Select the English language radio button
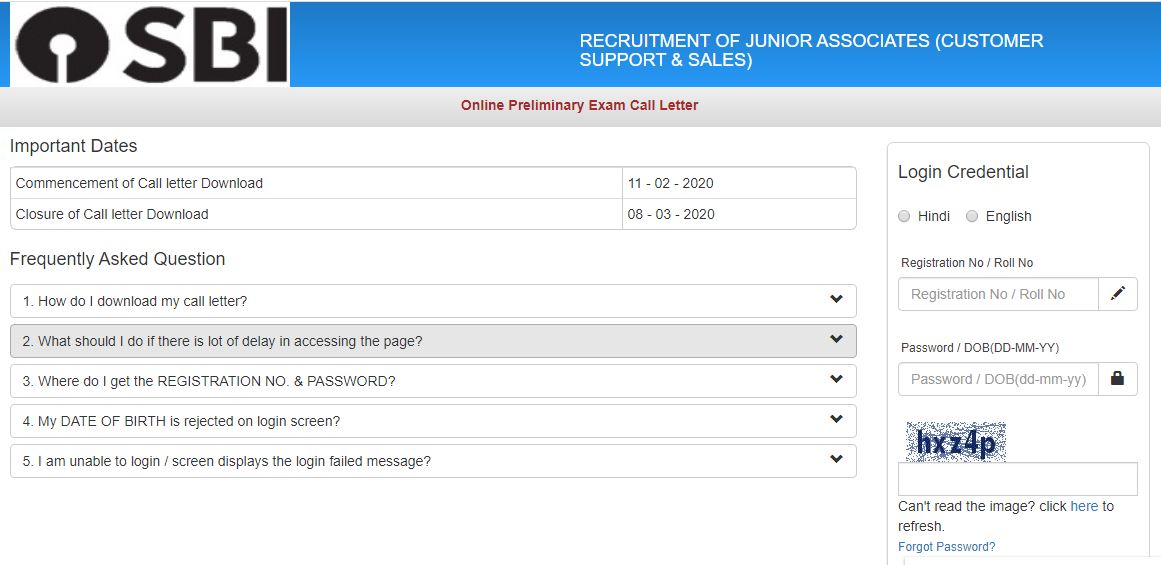Screen dimensions: 1161x565 click(972, 216)
